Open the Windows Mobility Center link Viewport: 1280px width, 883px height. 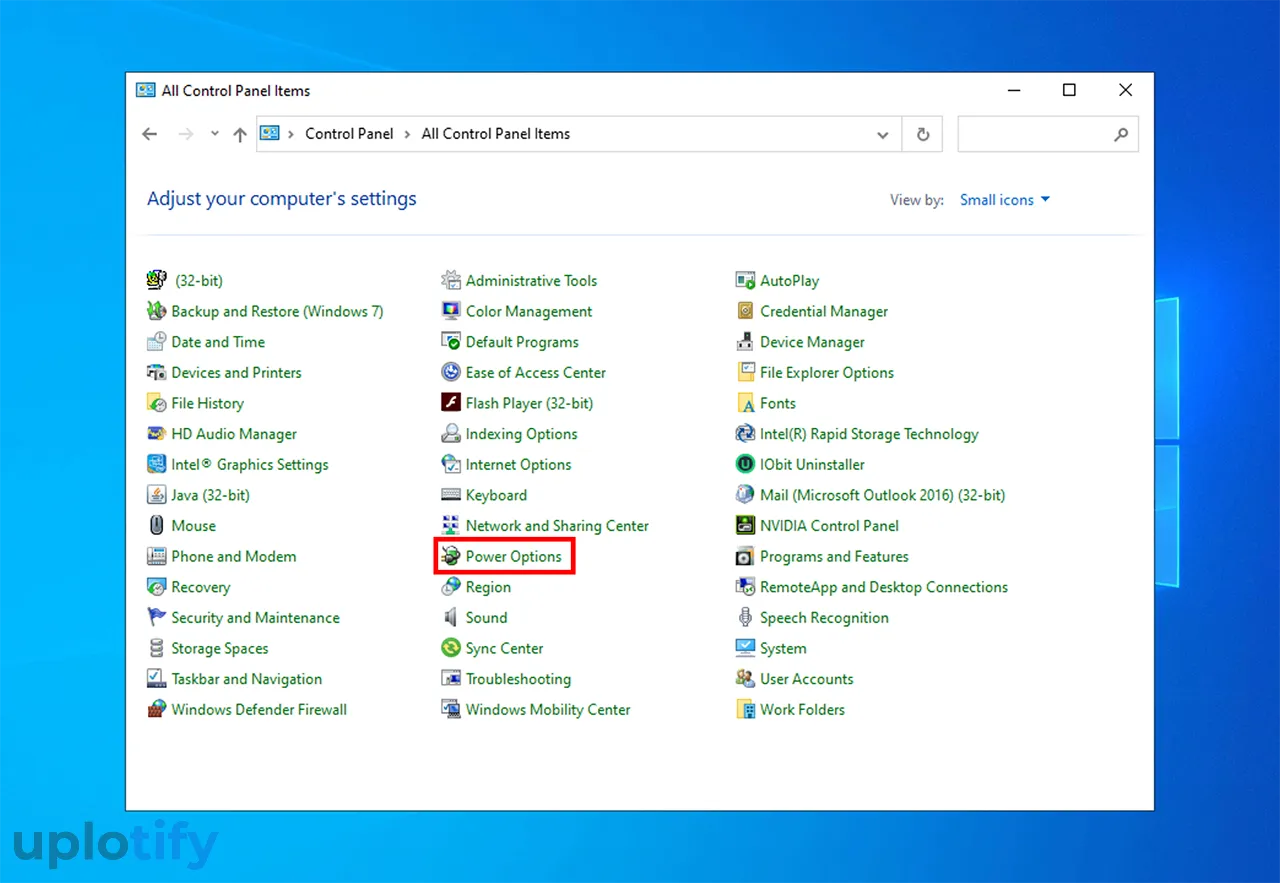548,710
